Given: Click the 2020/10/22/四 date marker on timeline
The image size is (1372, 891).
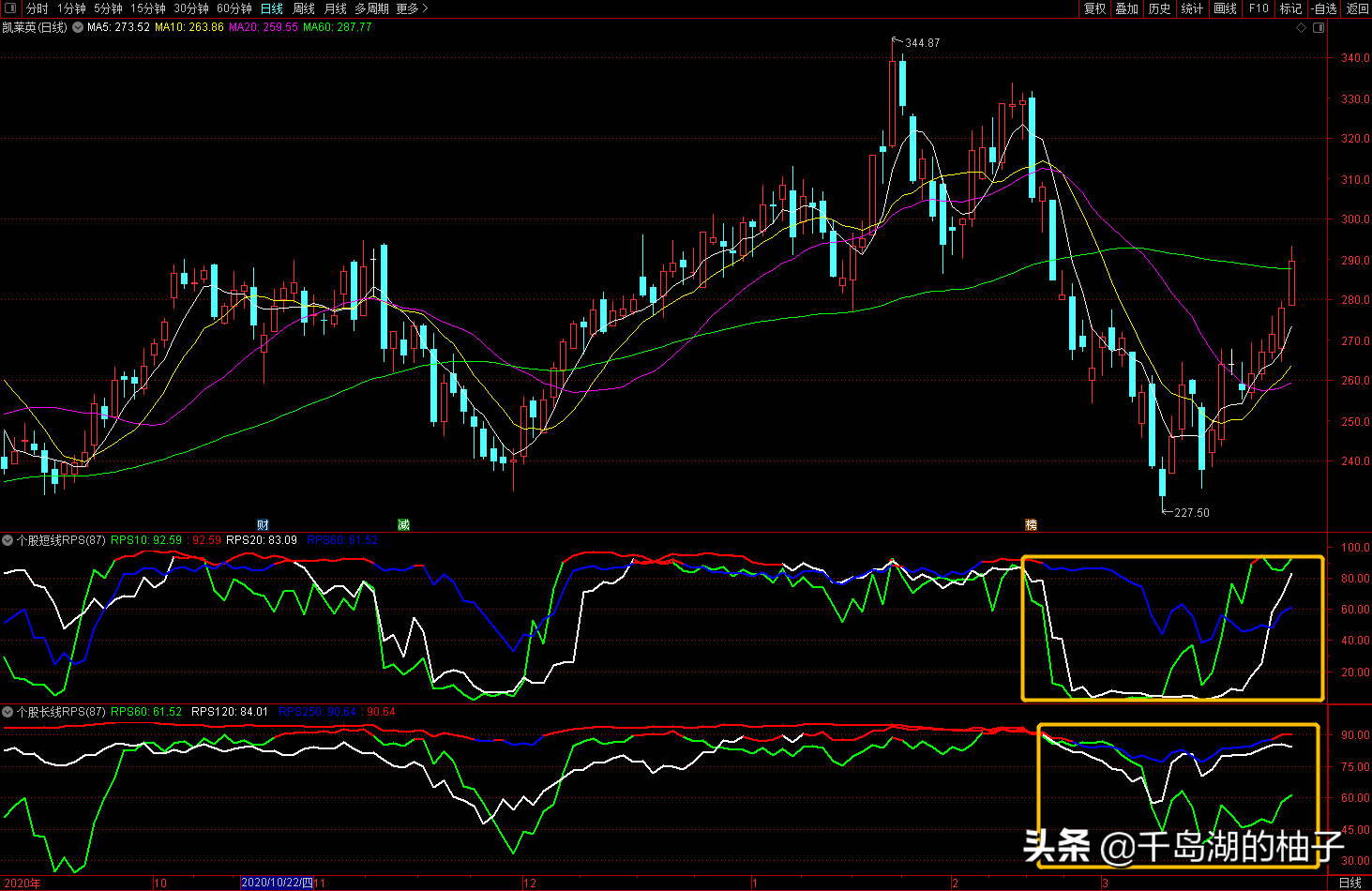Looking at the screenshot, I should [277, 883].
